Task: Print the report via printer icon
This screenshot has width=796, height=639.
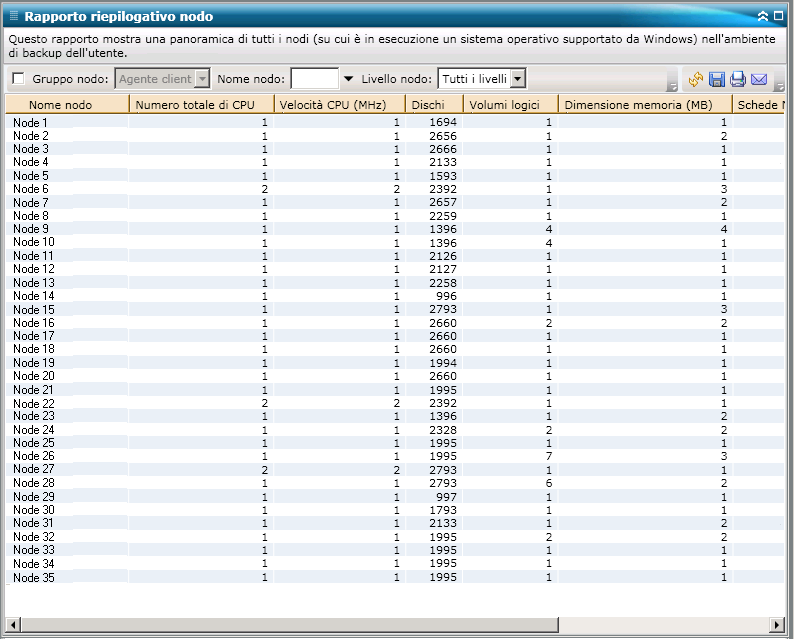Action: point(738,79)
